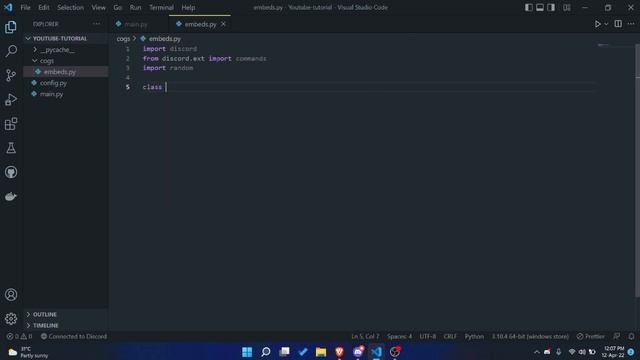Viewport: 640px width, 360px height.
Task: Open the Explorer view in activity bar
Action: pos(11,27)
